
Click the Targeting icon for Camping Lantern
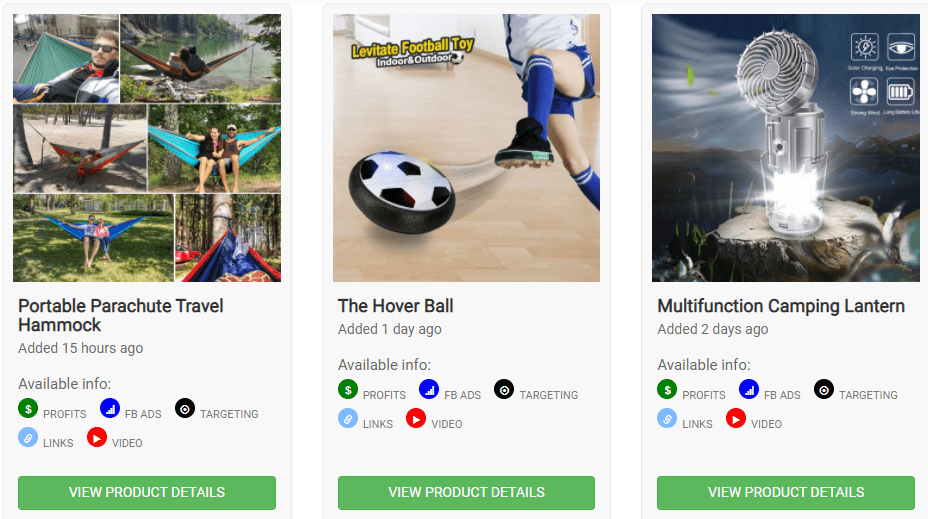tap(824, 389)
